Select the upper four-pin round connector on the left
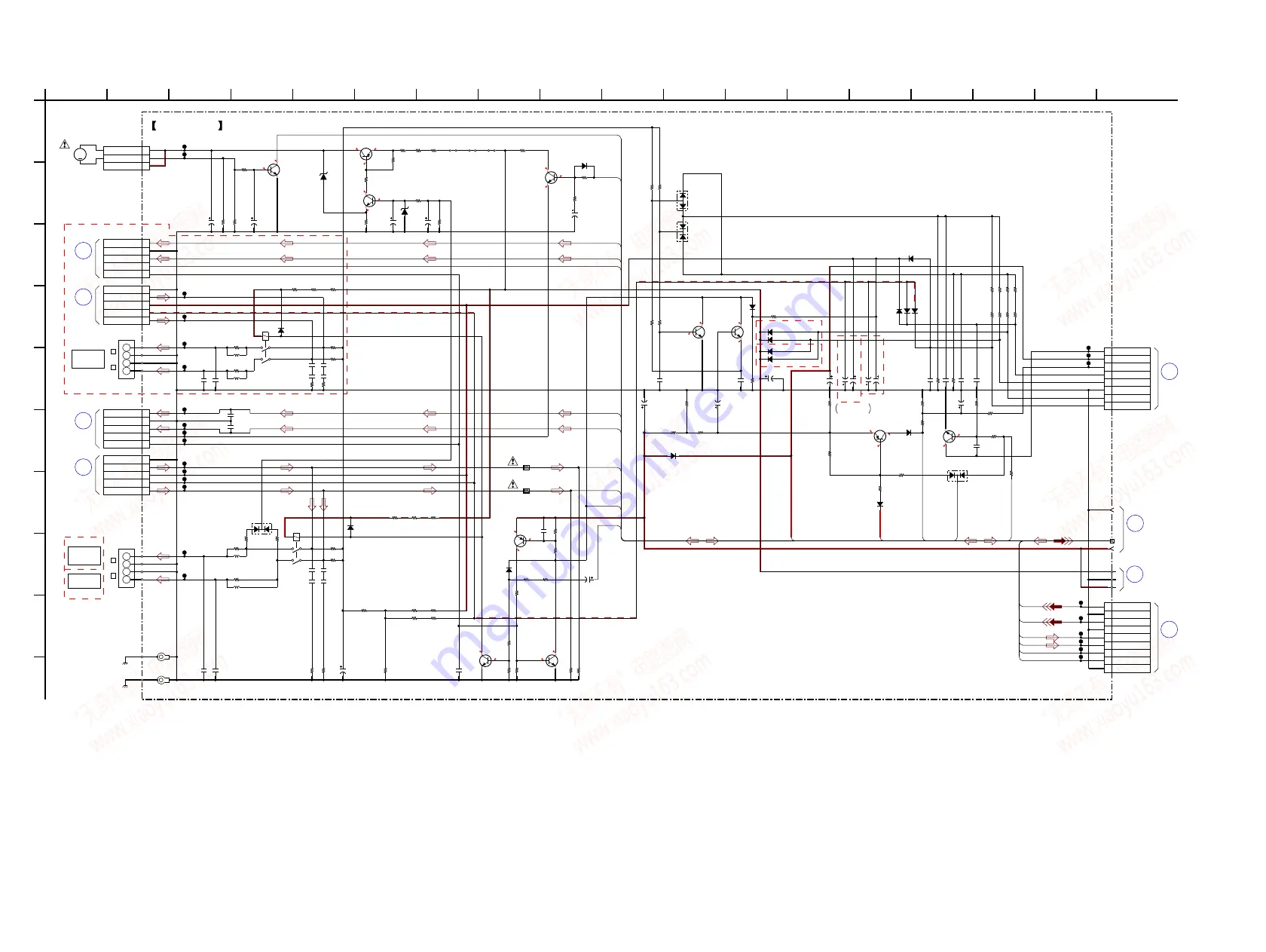 coord(126,360)
